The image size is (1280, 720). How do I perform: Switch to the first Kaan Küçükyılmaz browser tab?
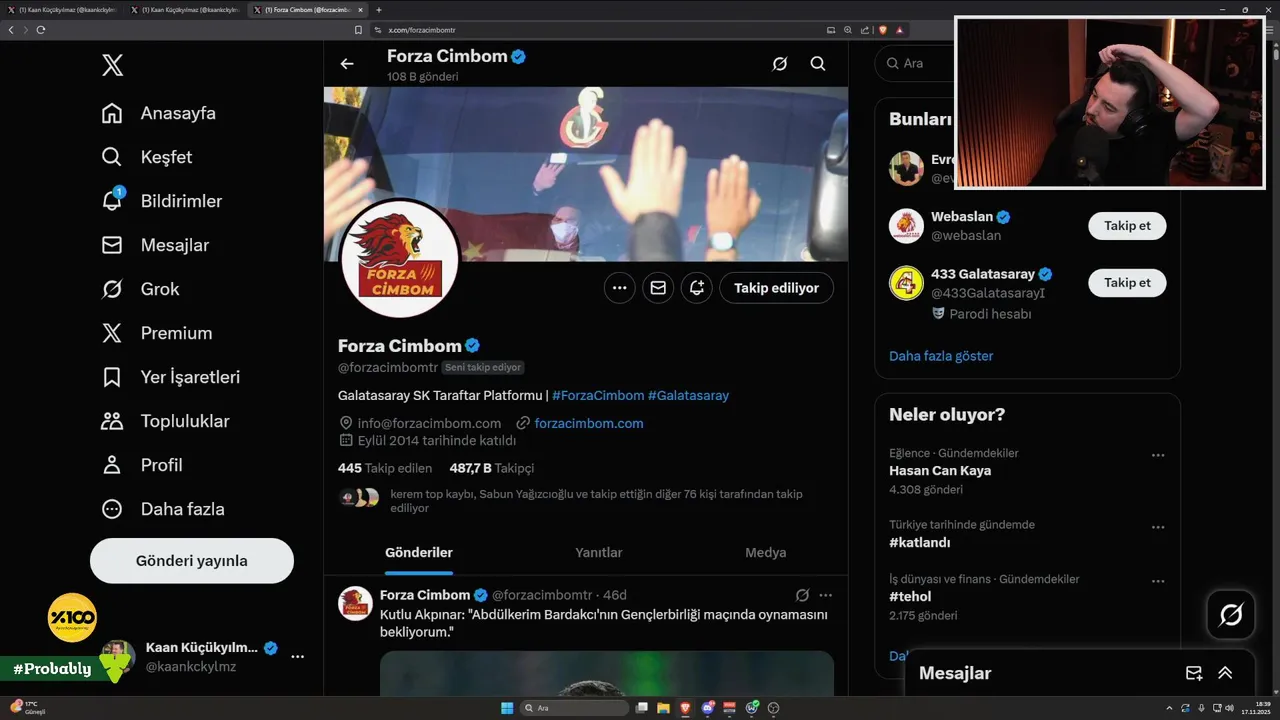pyautogui.click(x=64, y=10)
